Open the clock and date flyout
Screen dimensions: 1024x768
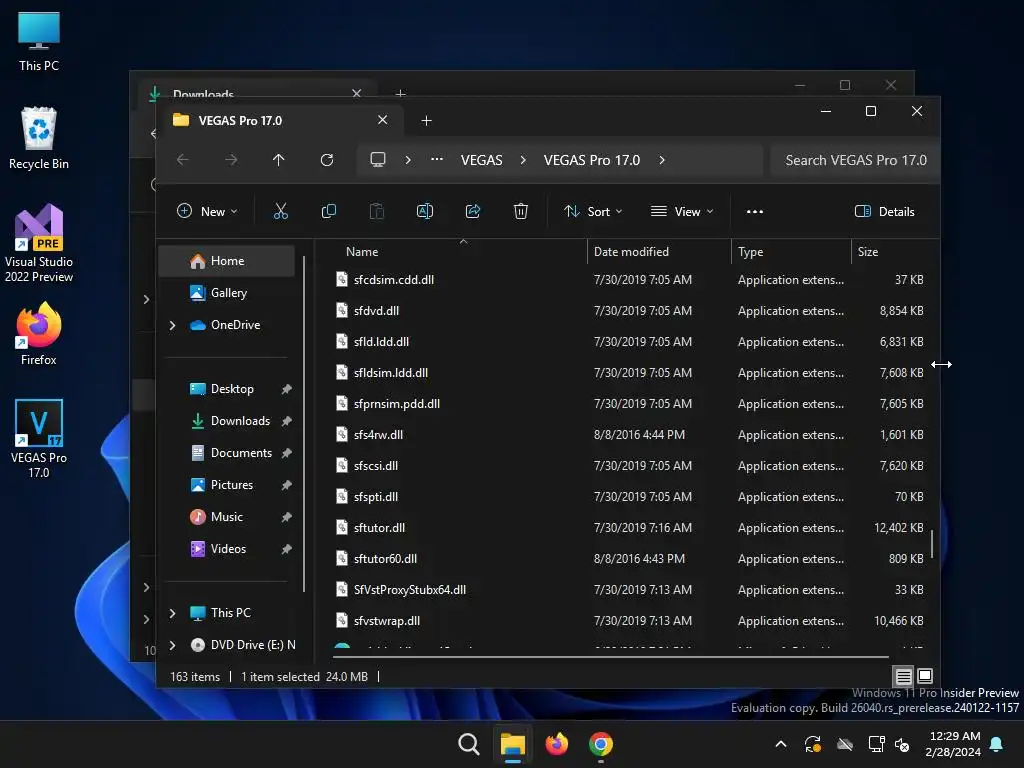click(952, 744)
